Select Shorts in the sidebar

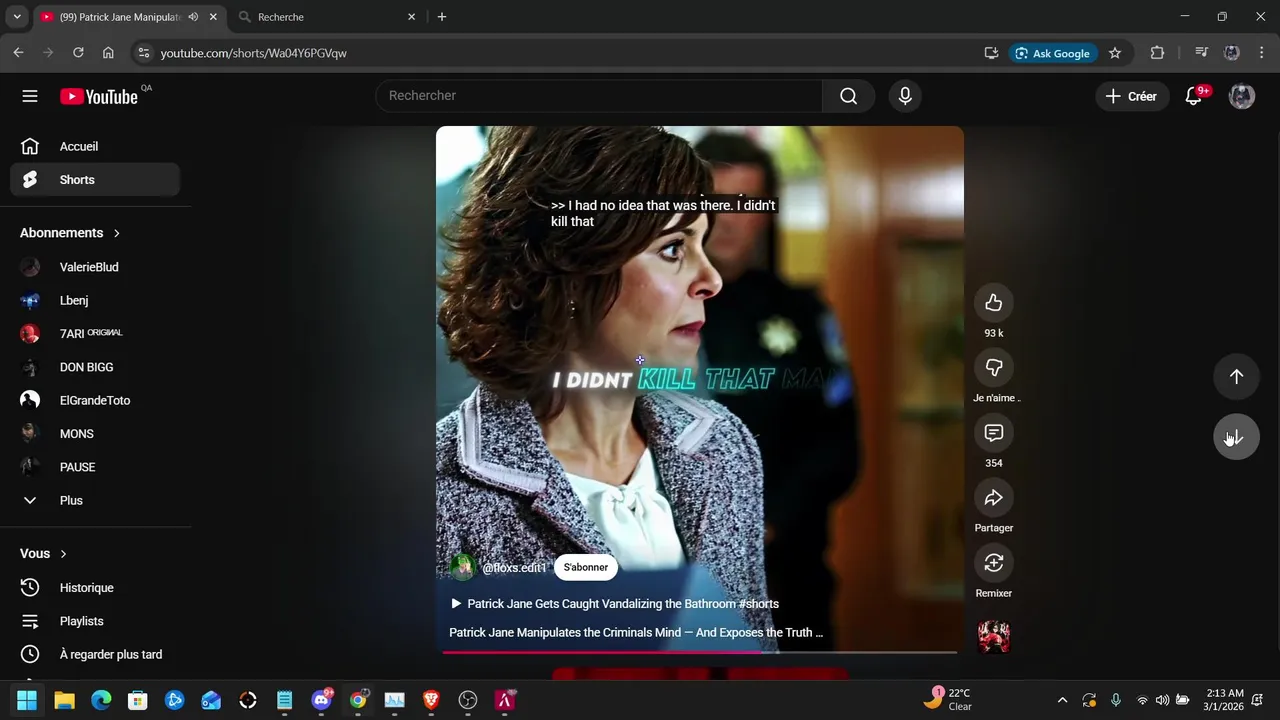95,180
